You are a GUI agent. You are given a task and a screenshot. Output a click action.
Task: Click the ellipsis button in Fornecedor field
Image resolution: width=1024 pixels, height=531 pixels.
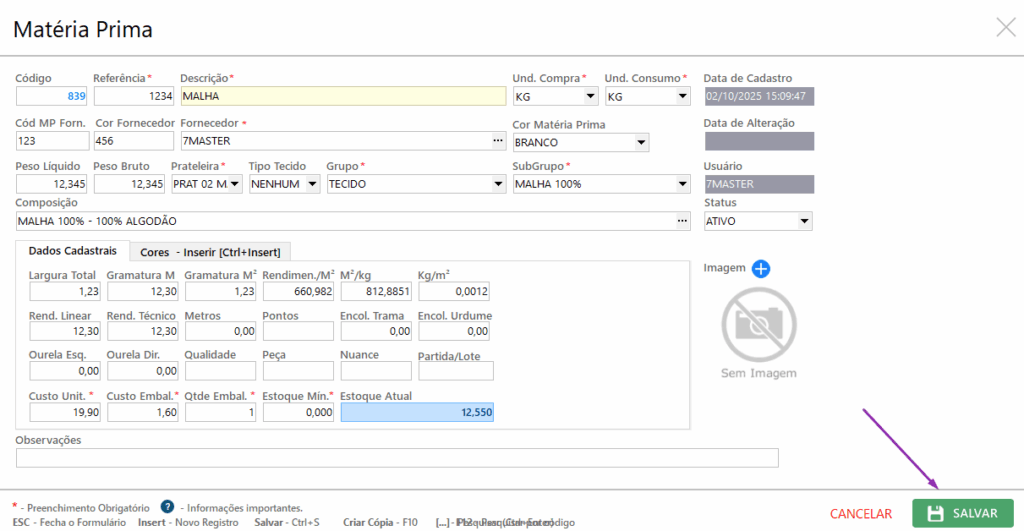[x=498, y=141]
